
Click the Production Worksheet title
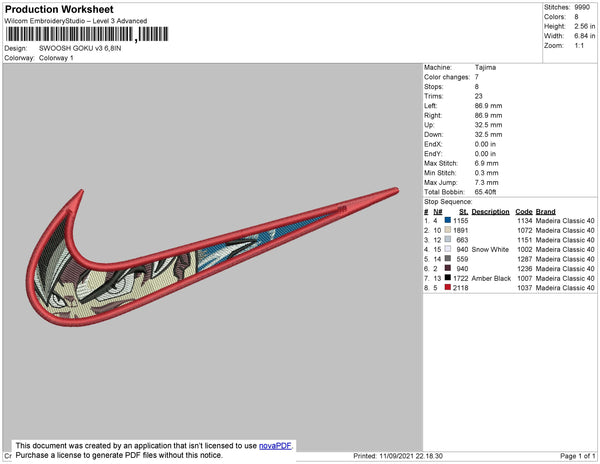[x=59, y=9]
